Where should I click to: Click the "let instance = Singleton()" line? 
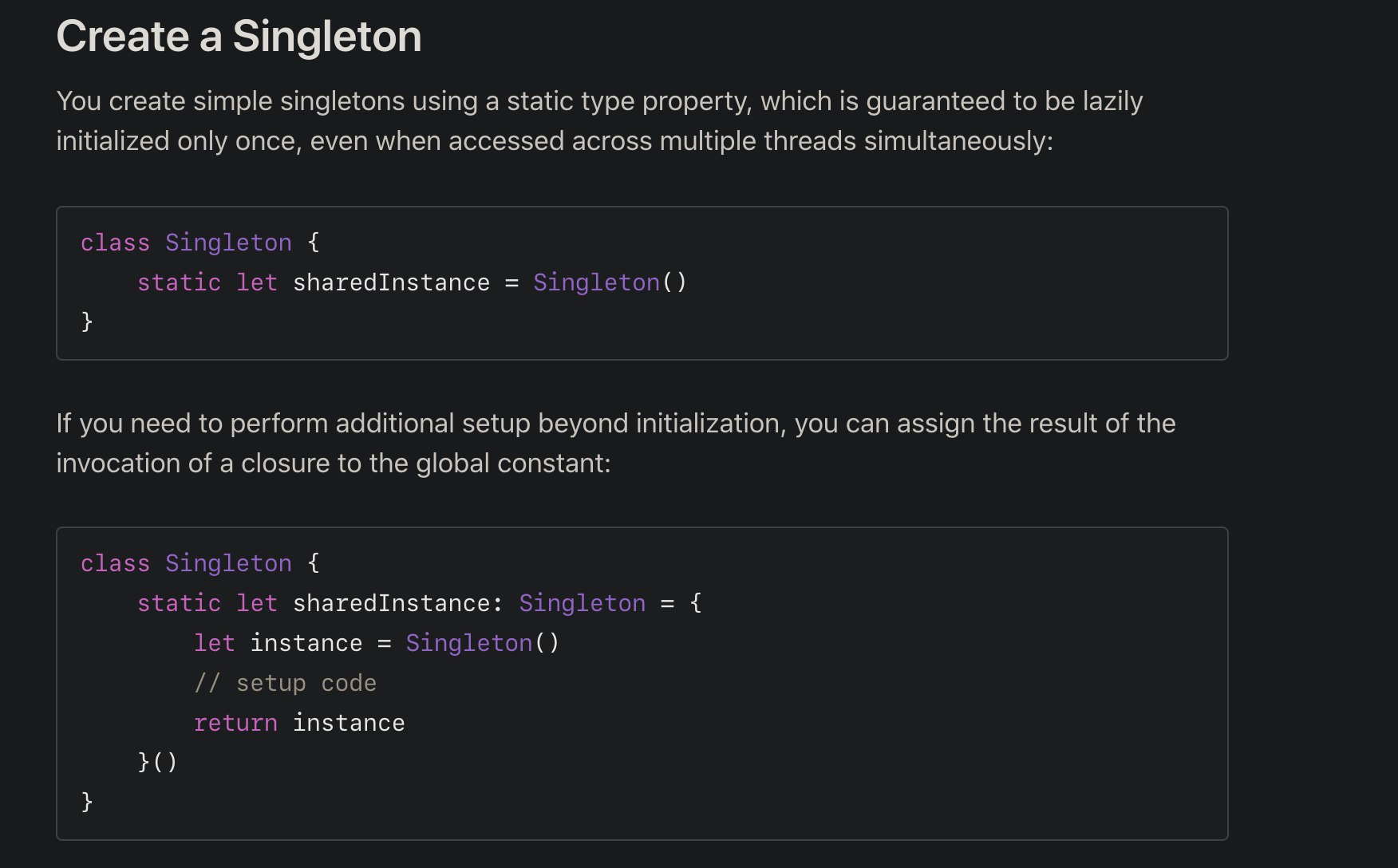point(377,643)
